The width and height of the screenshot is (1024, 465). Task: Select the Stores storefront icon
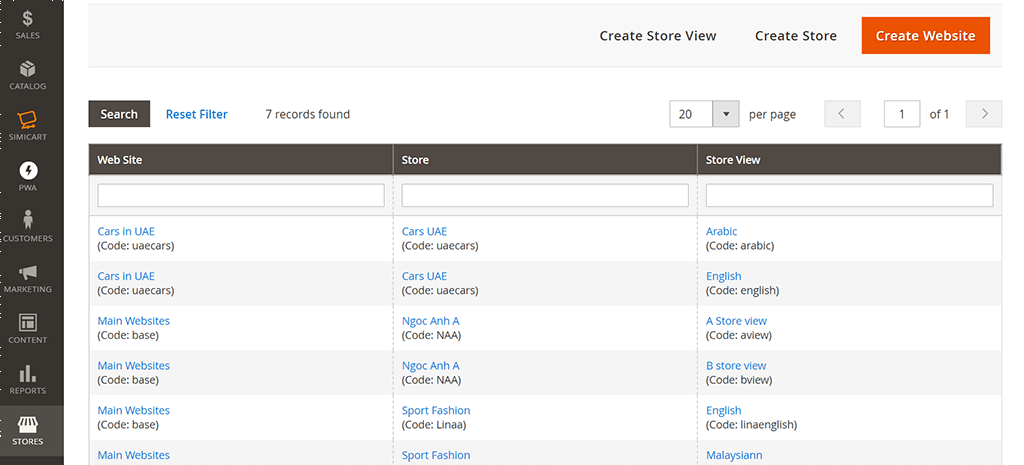pyautogui.click(x=28, y=424)
